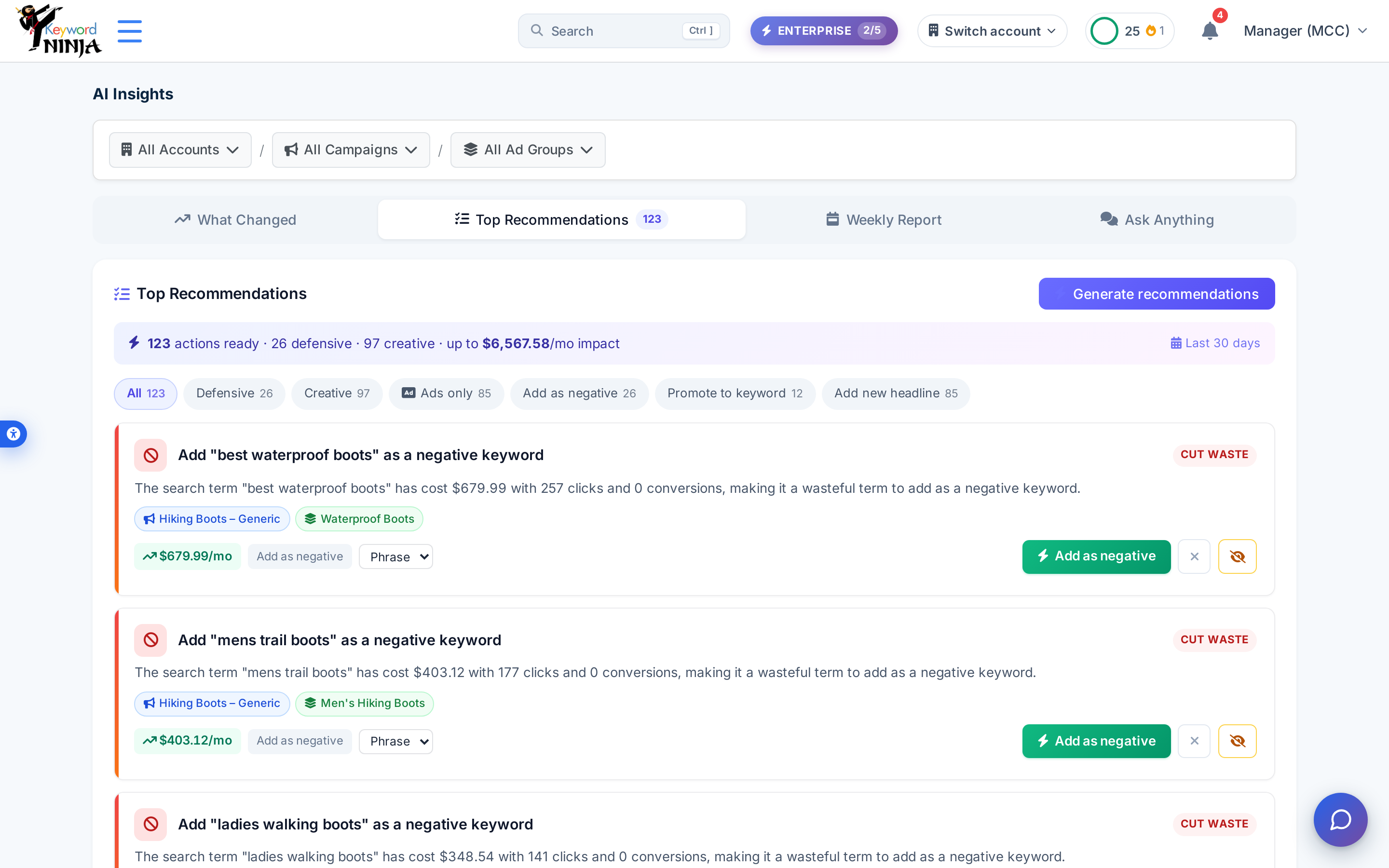
Task: Filter recommendations by Add as negative 26
Action: click(x=579, y=393)
